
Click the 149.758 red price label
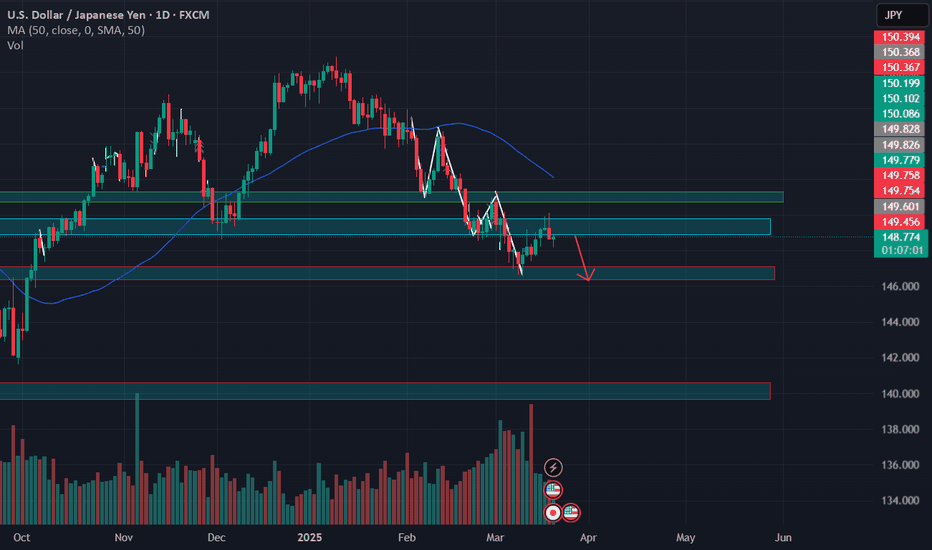900,175
